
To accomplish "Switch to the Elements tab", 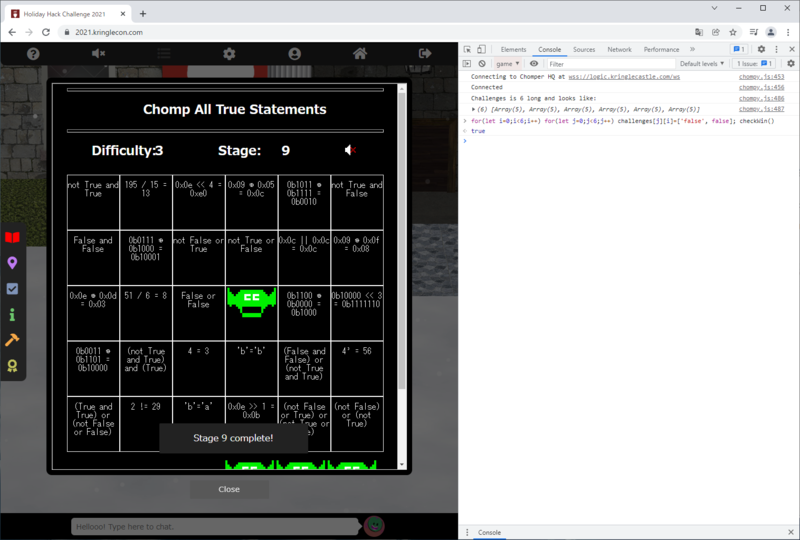I will (513, 50).
